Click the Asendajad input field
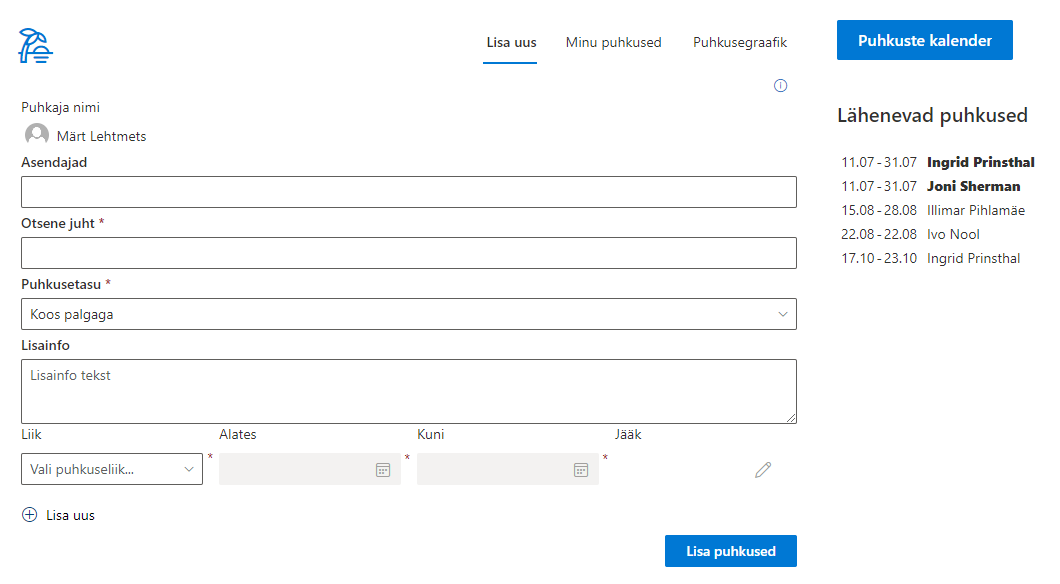 408,192
